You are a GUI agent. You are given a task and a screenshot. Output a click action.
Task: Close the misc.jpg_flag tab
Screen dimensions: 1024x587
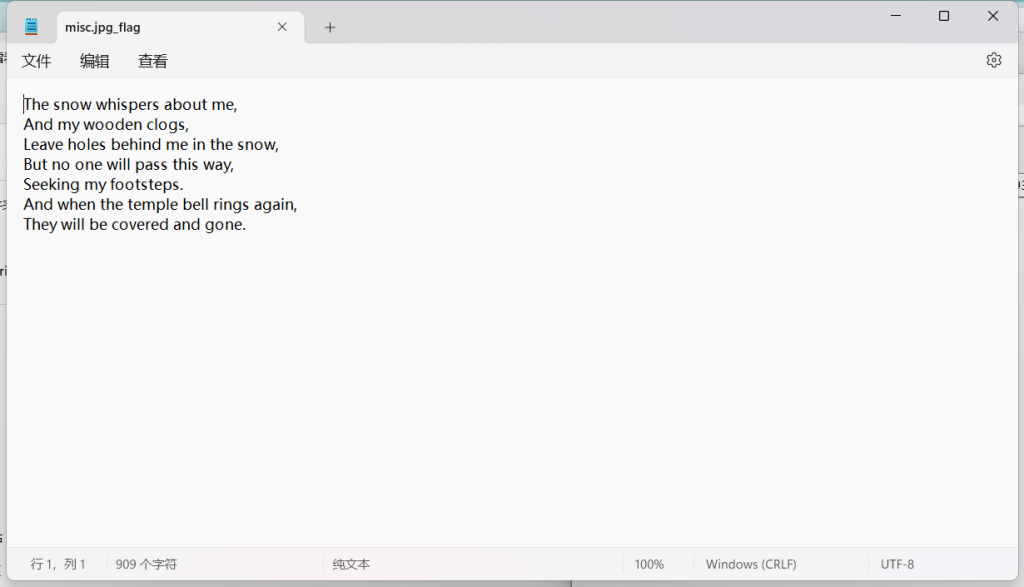(282, 27)
